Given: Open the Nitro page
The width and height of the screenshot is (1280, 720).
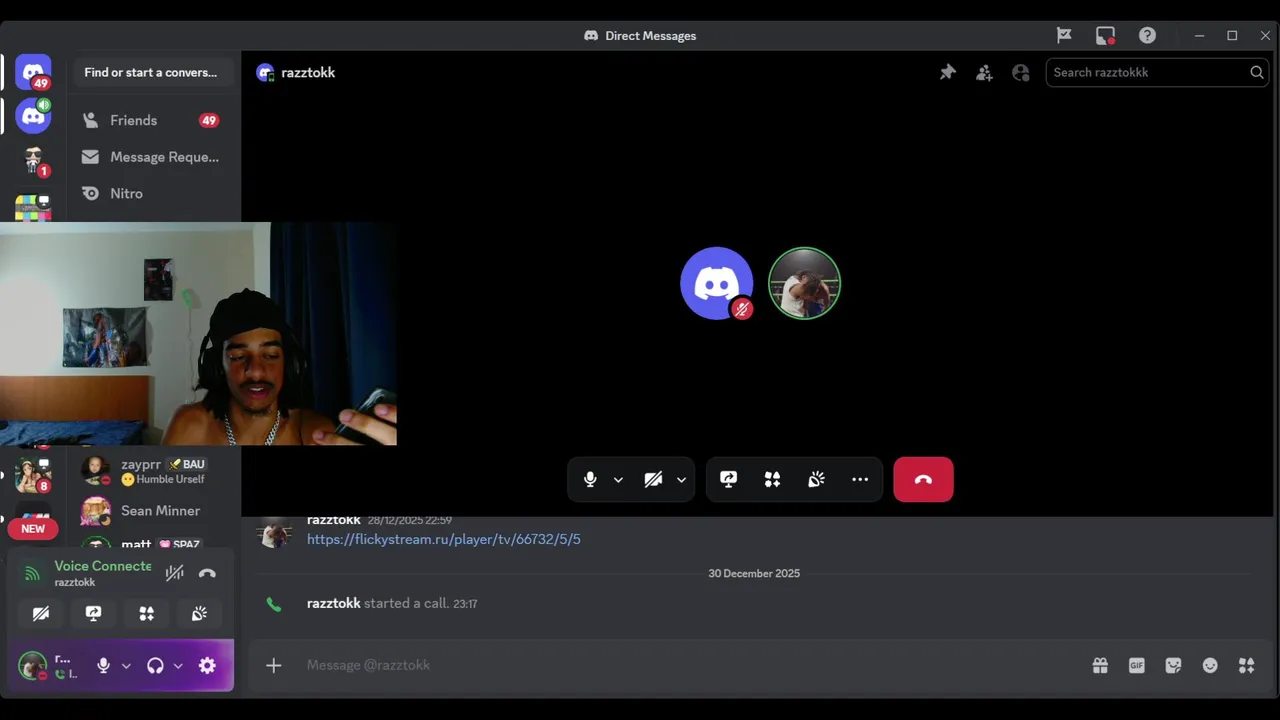Looking at the screenshot, I should pyautogui.click(x=153, y=193).
